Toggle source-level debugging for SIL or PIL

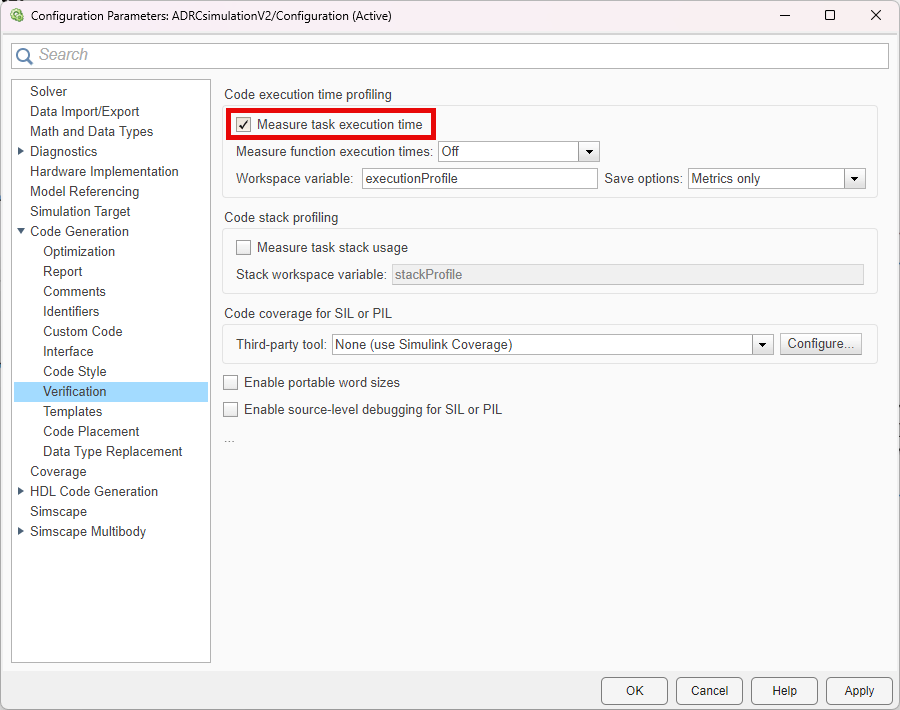(231, 410)
